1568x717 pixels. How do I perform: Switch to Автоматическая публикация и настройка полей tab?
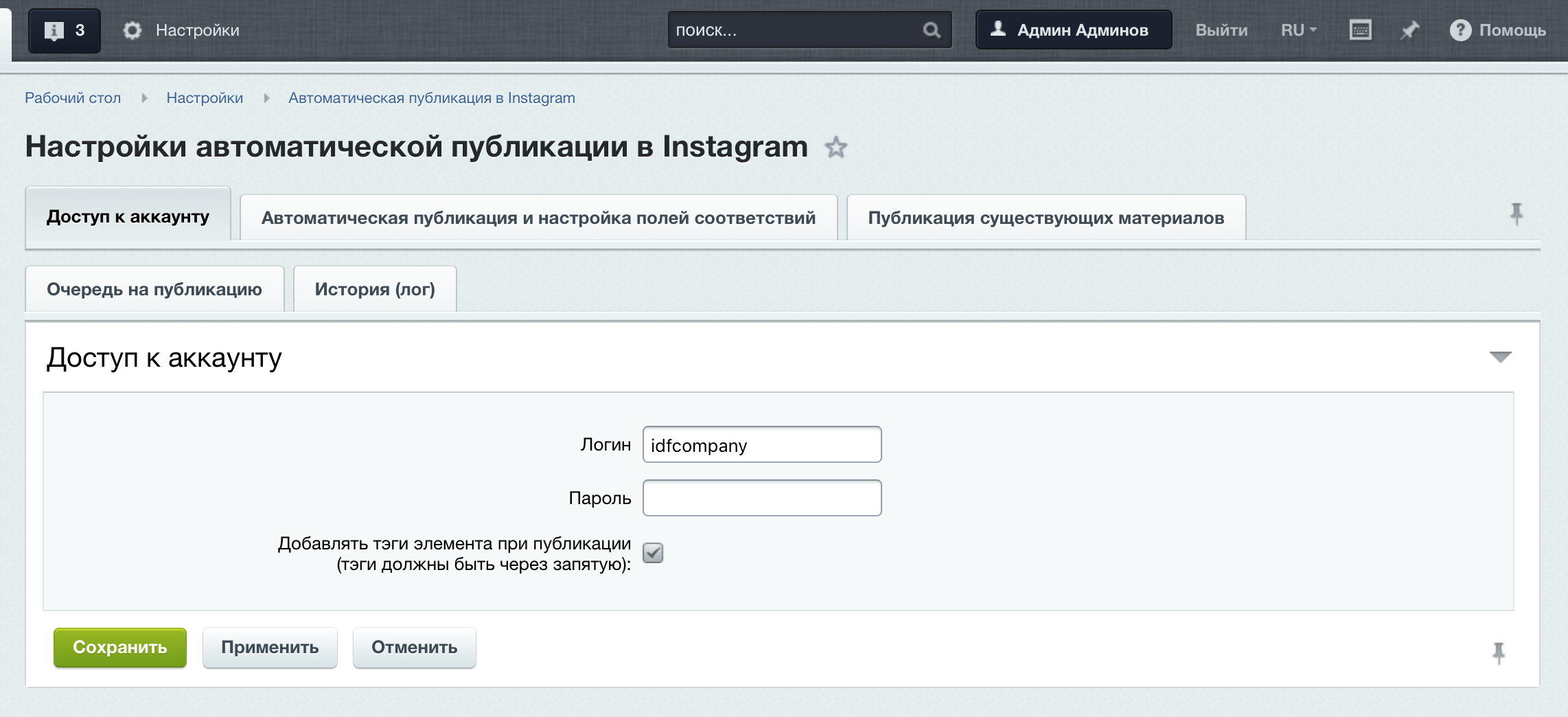(538, 218)
